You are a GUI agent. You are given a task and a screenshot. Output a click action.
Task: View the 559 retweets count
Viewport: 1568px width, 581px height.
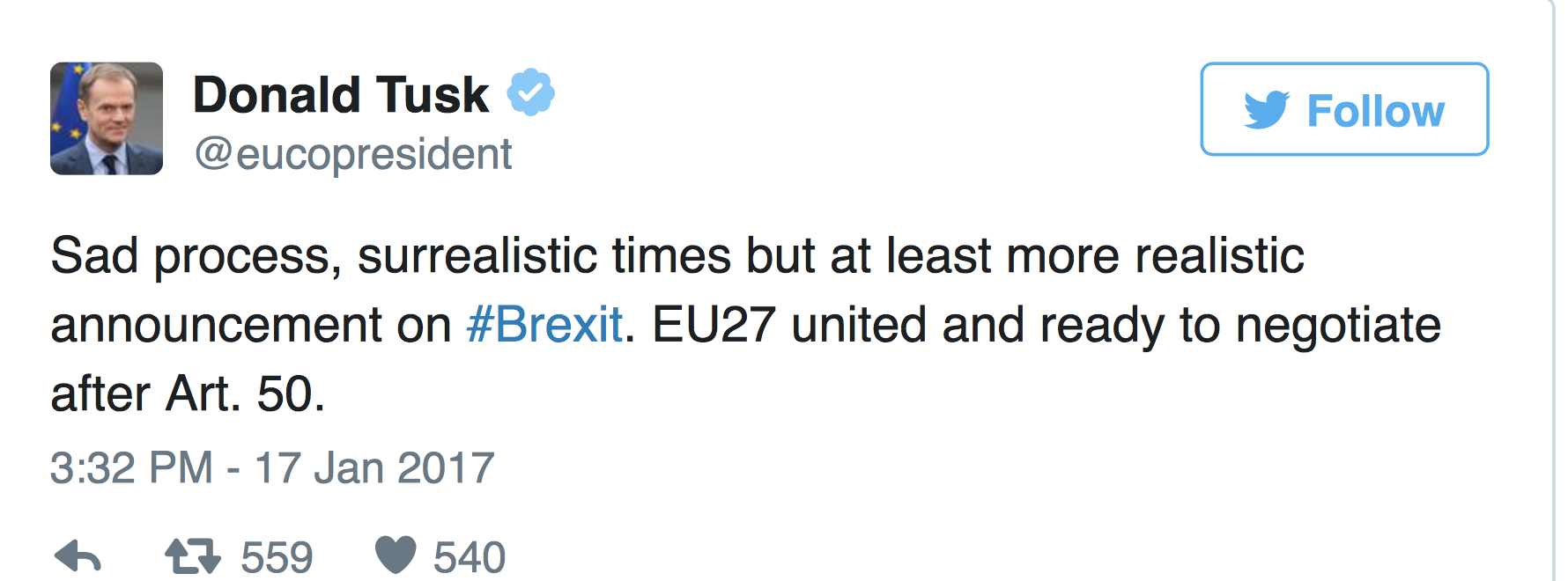coord(277,557)
